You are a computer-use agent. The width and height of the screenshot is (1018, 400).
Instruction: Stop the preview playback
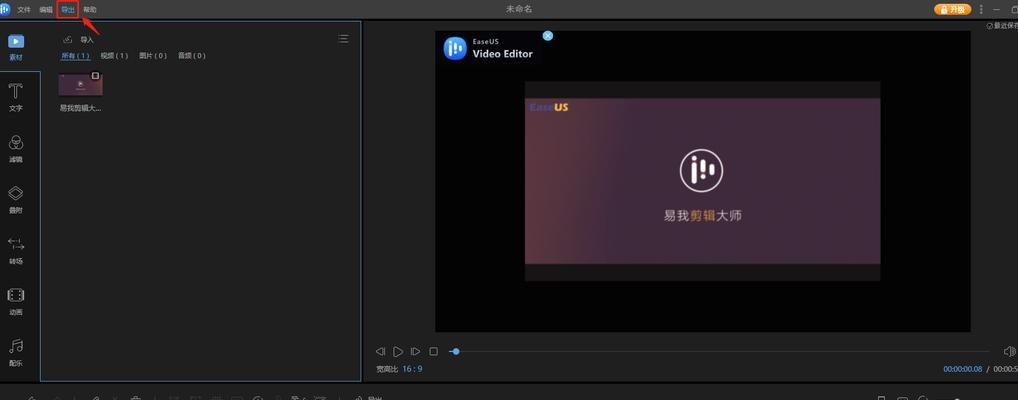pos(434,351)
